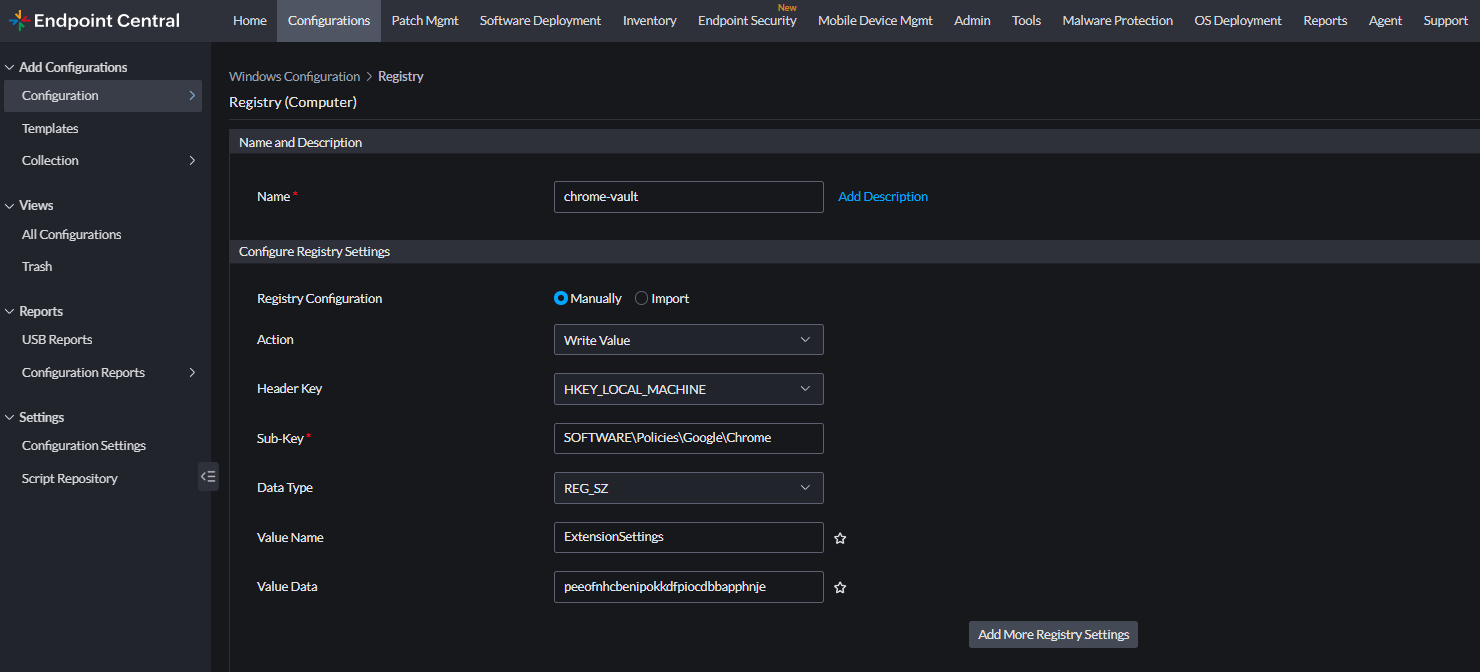Select the Import radio button
The image size is (1480, 672).
click(642, 298)
